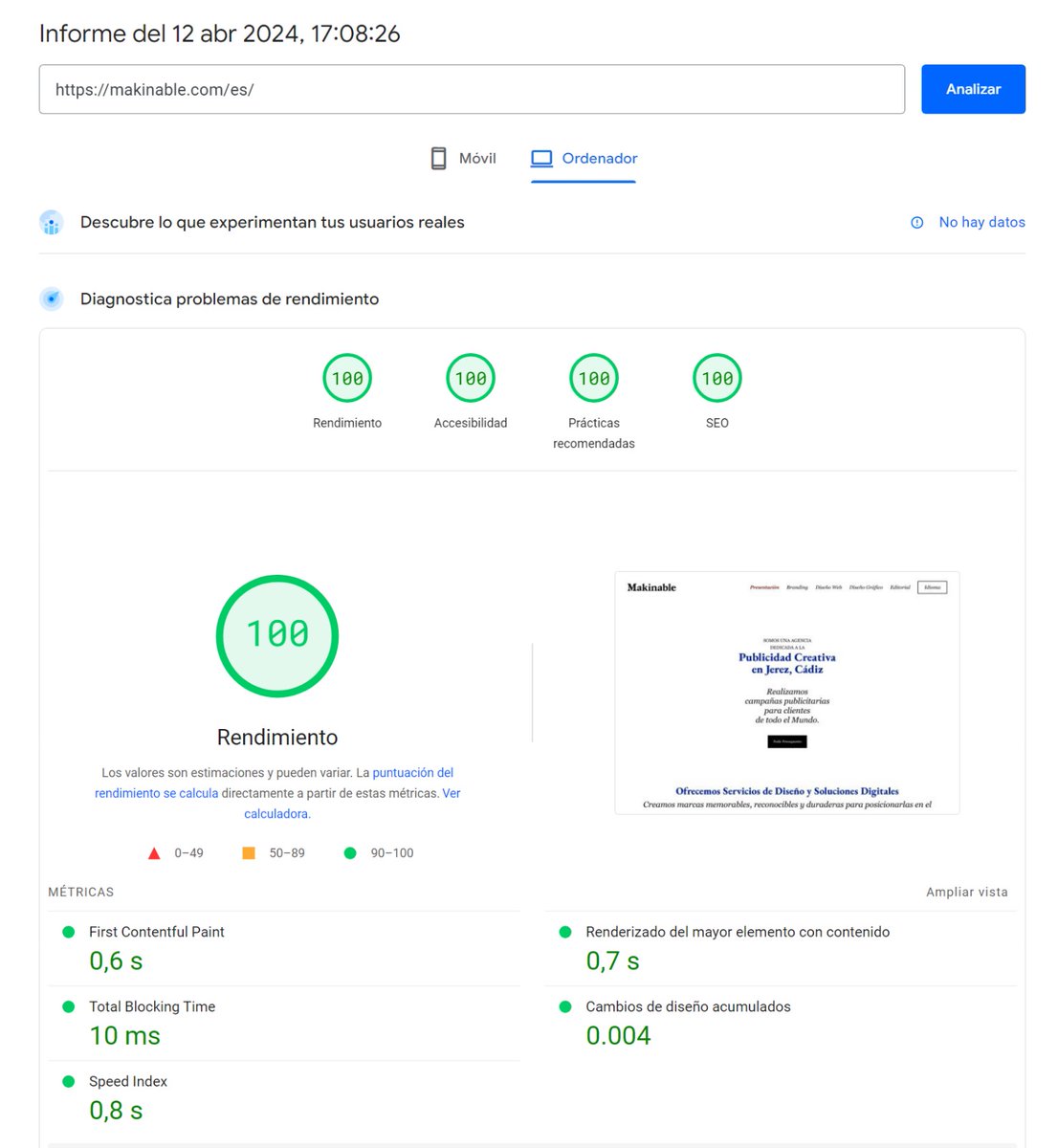This screenshot has width=1058, height=1148.
Task: Click First Contentful Paint metric label
Action: point(157,932)
